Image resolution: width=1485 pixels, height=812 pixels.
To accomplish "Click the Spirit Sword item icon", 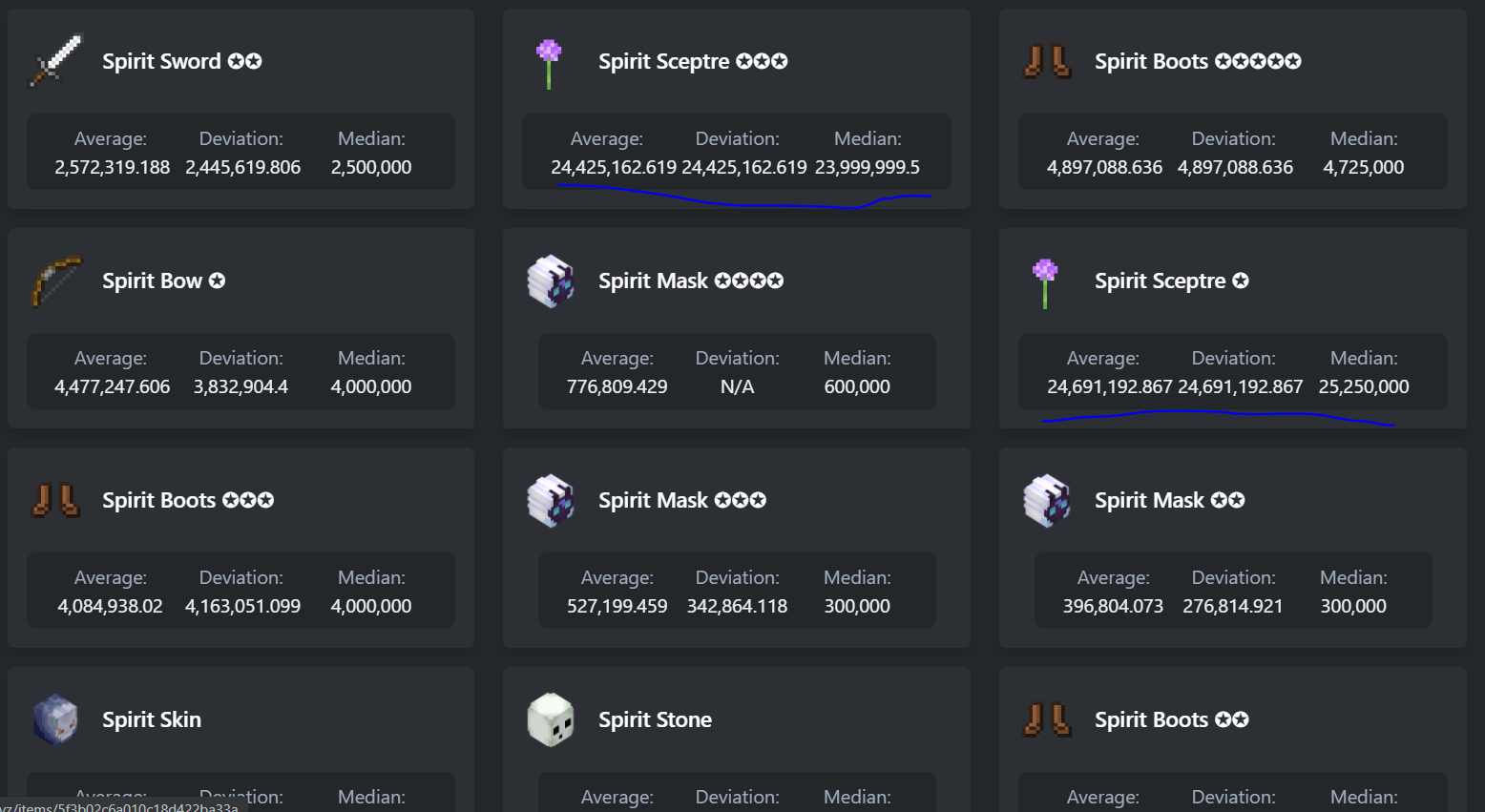I will pyautogui.click(x=55, y=61).
